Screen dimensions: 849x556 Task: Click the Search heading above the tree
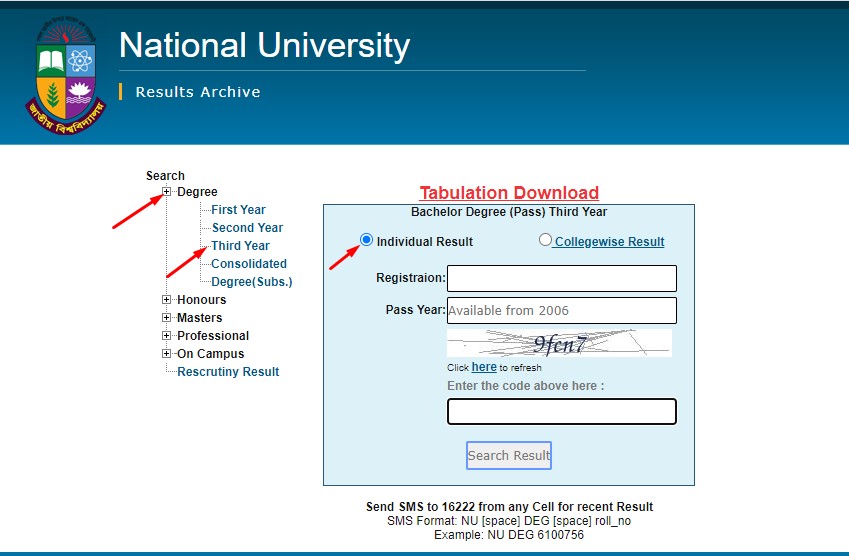(165, 175)
